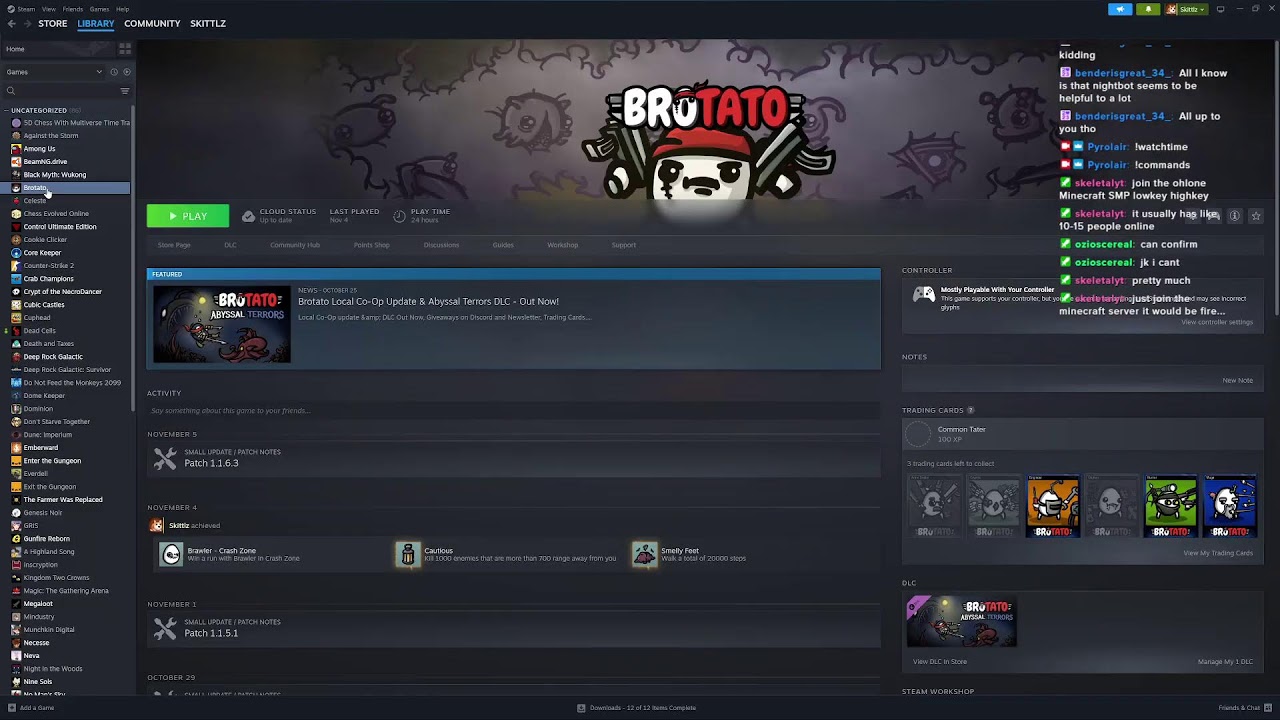The height and width of the screenshot is (720, 1280).
Task: Open the Store Page link
Action: pos(174,245)
